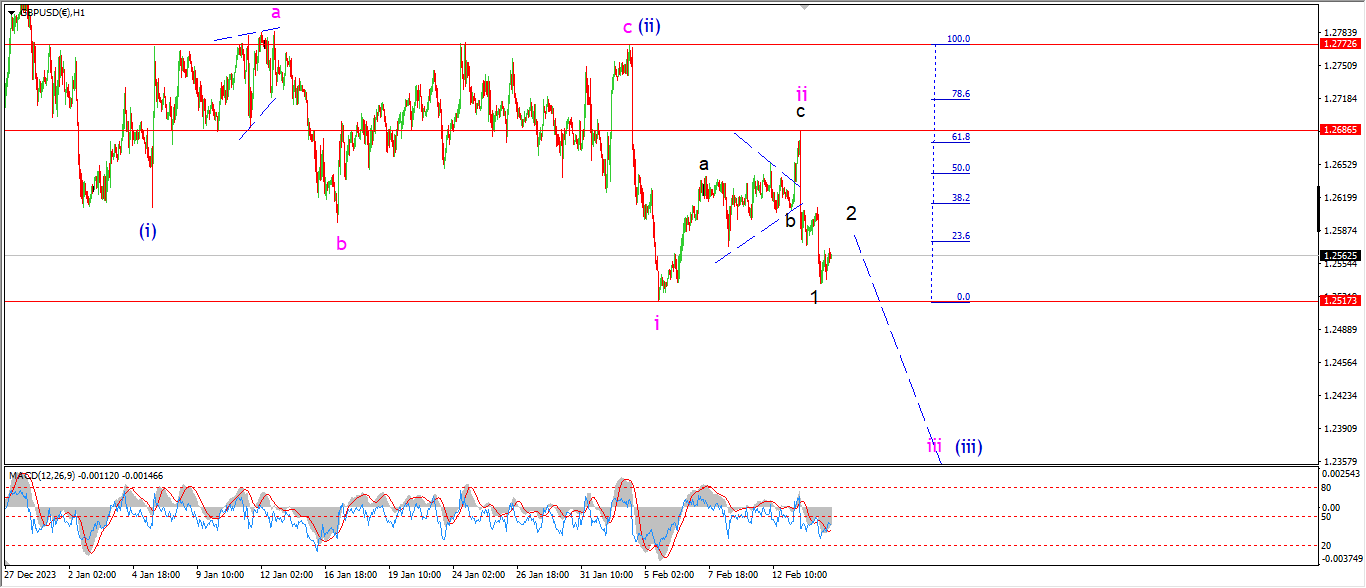
Task: Click the blue (ii) wave label
Action: coord(650,27)
